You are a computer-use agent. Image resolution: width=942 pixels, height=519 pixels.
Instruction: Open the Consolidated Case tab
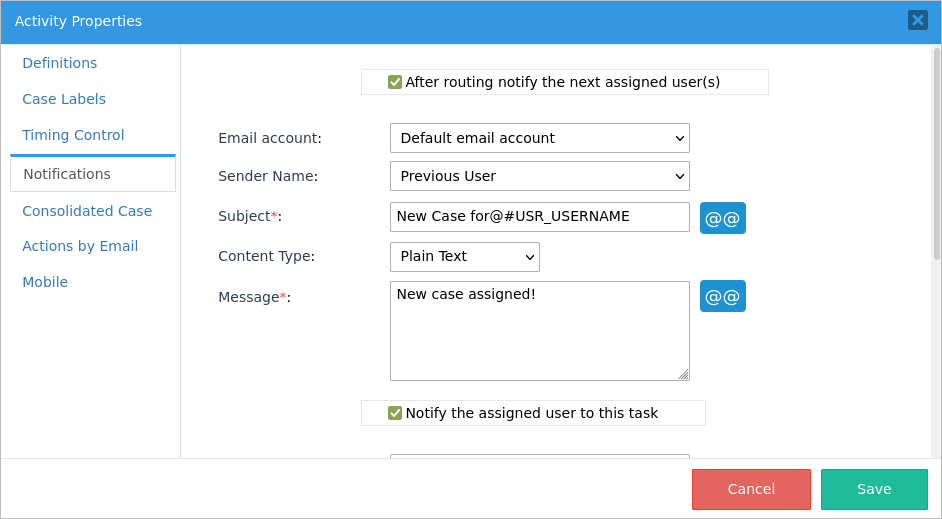click(87, 211)
